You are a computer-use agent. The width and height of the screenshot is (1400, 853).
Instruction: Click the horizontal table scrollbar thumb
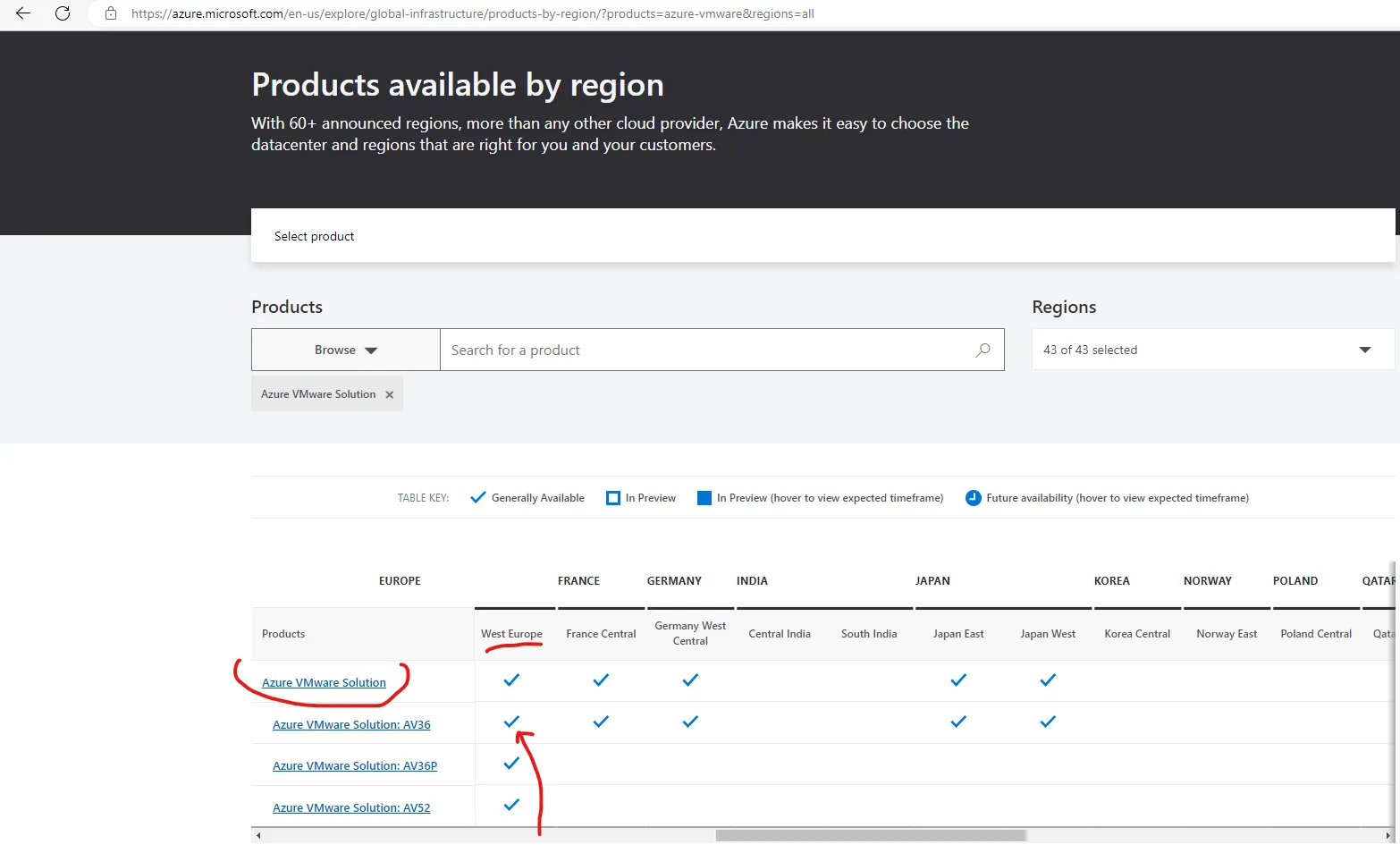point(871,836)
